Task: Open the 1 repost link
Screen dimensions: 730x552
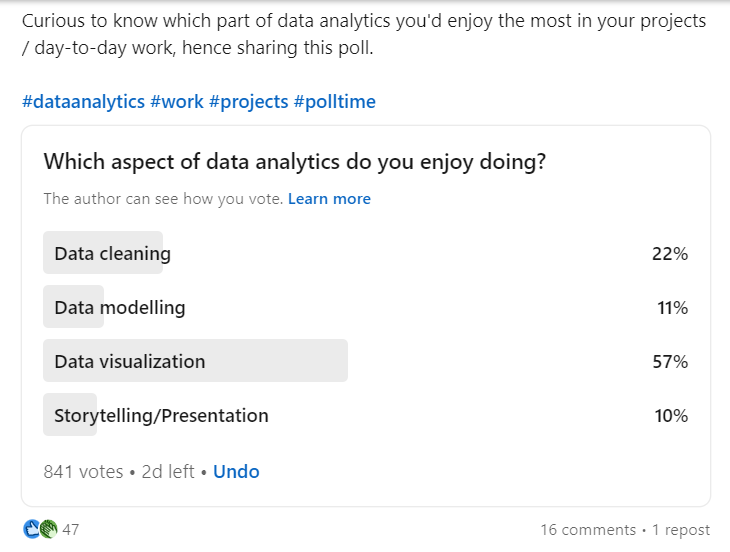Action: pos(681,530)
